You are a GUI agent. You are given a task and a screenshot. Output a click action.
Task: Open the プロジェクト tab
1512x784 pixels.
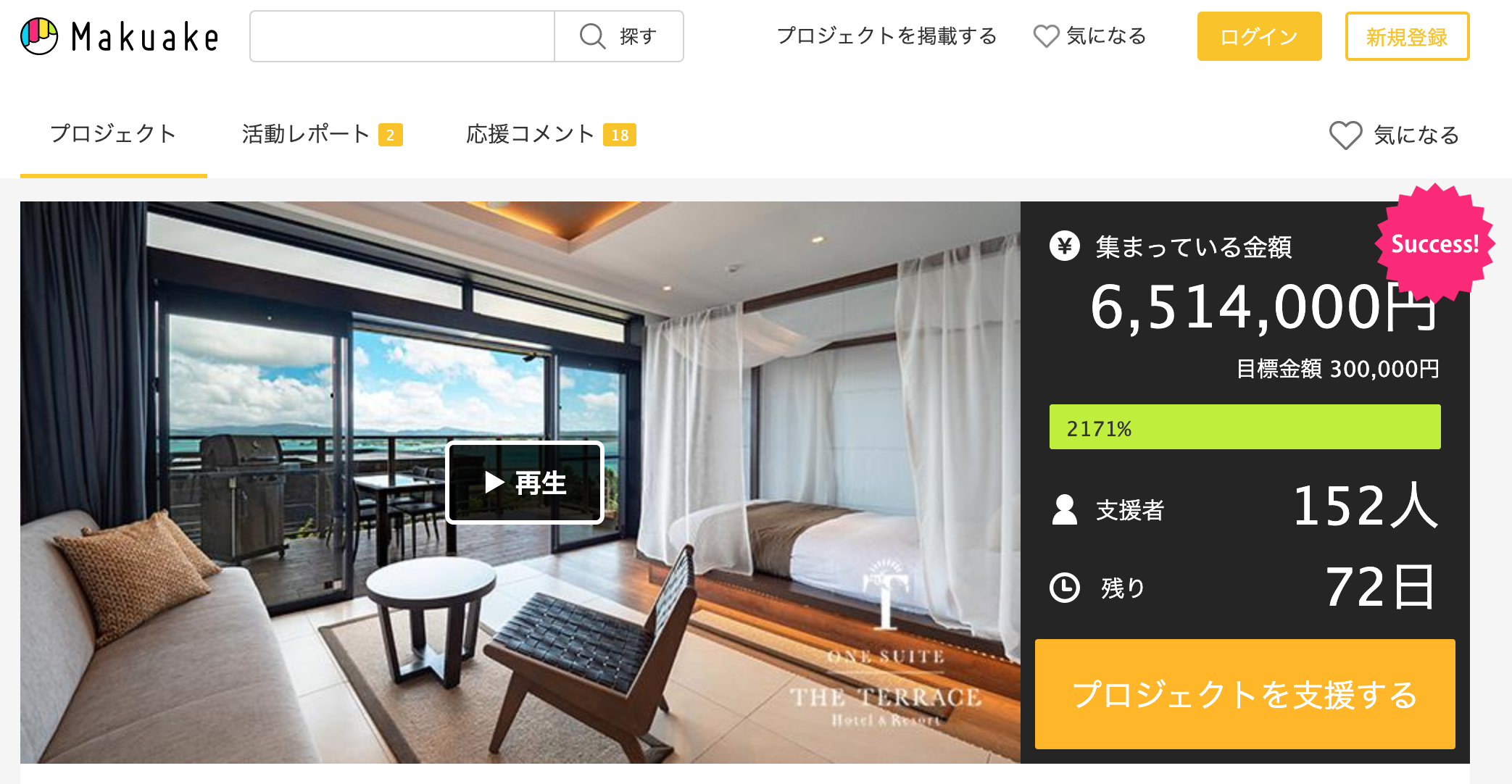[114, 134]
